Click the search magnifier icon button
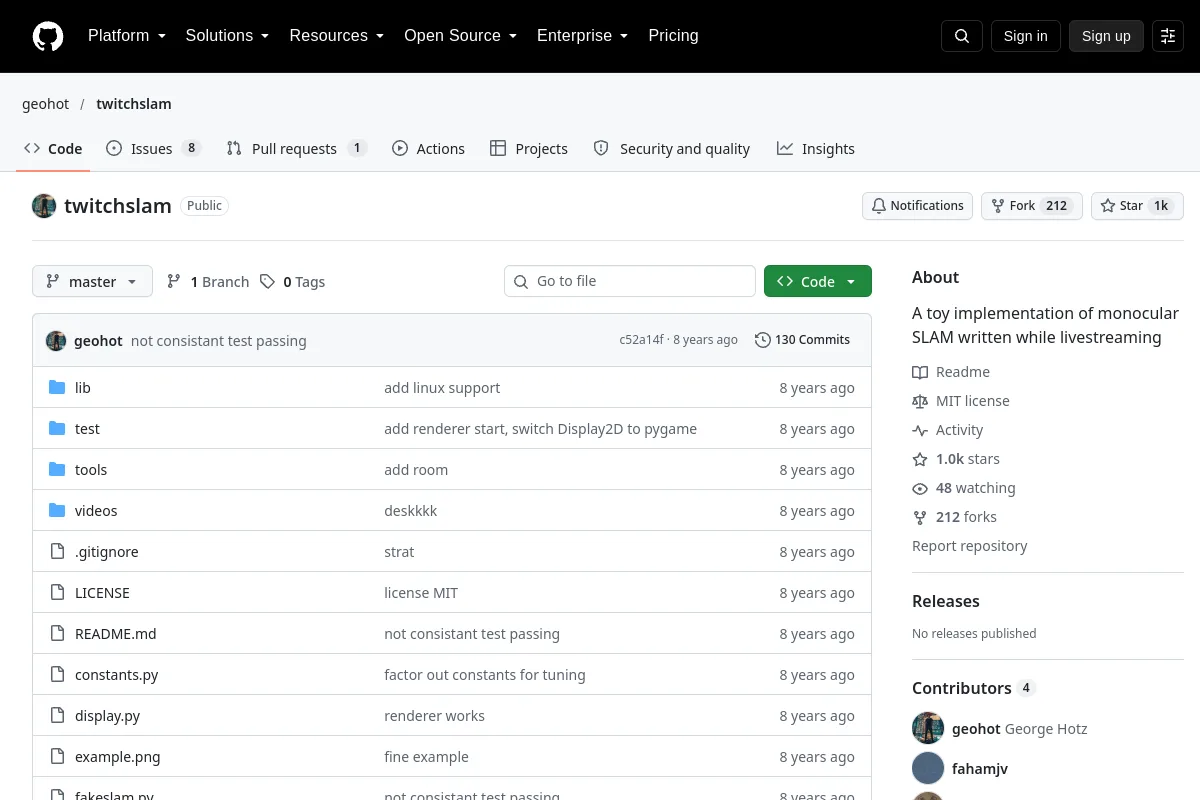 coord(962,36)
